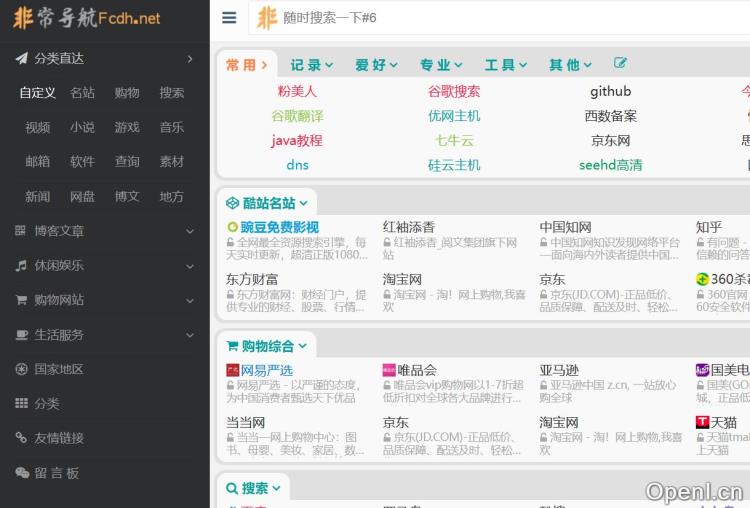Open the seehd高清 link
Screen dimensions: 750x508
coord(610,165)
